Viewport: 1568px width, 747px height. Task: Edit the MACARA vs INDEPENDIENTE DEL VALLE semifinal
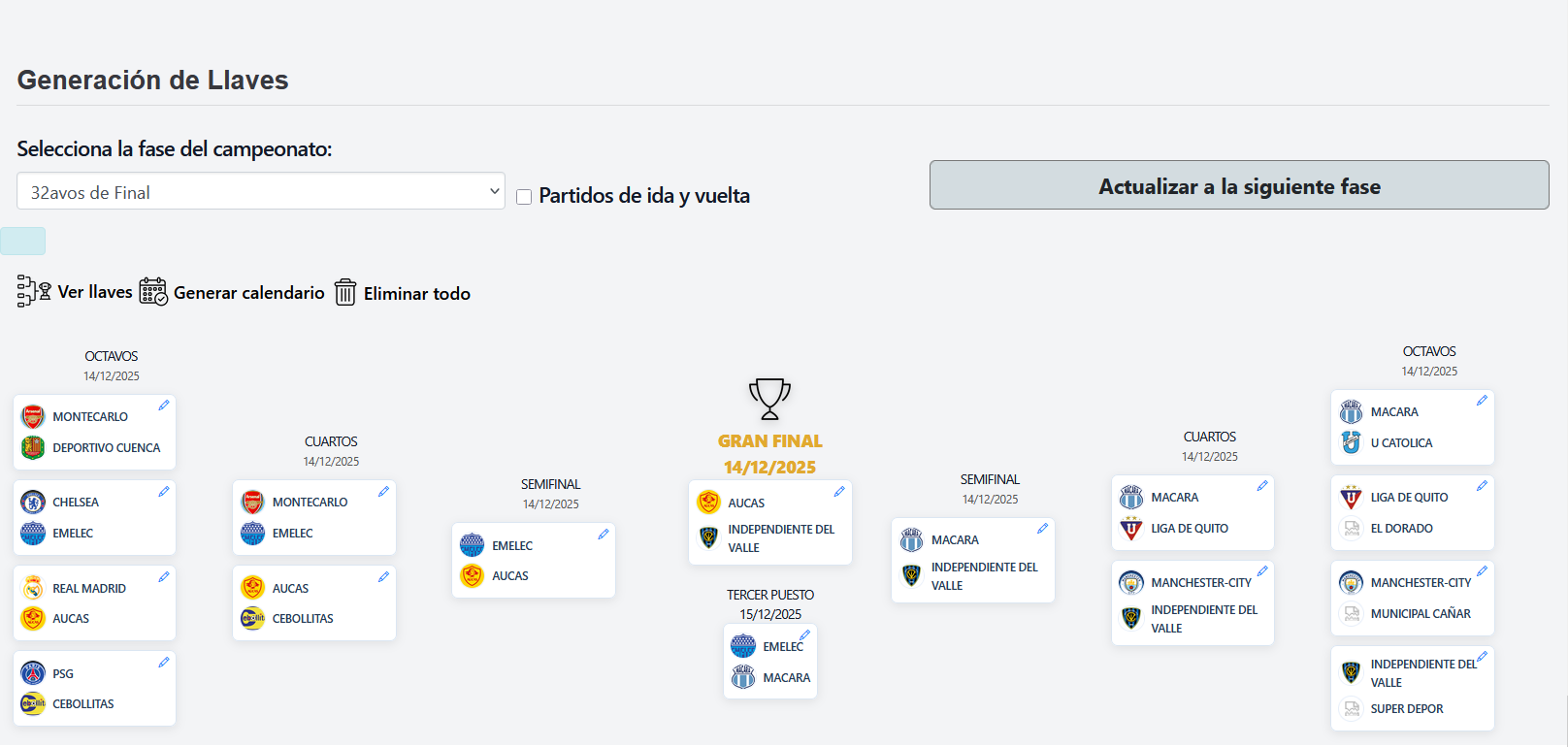[1042, 527]
